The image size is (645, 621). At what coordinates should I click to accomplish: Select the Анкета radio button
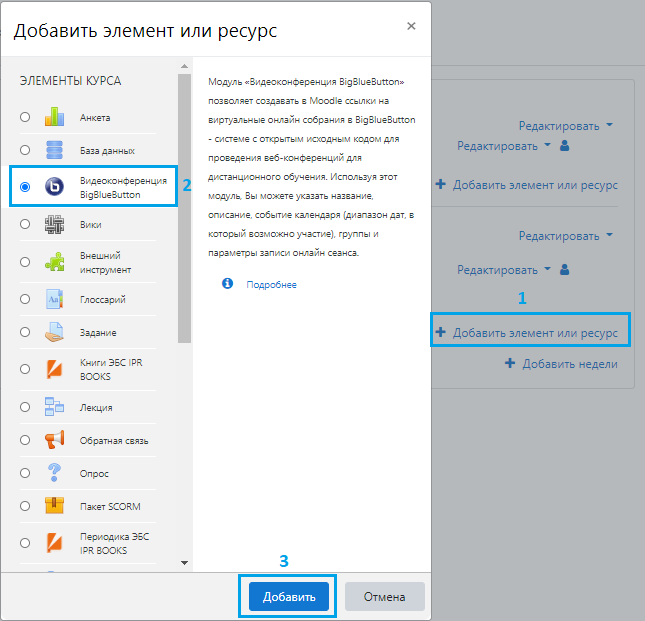coord(25,118)
